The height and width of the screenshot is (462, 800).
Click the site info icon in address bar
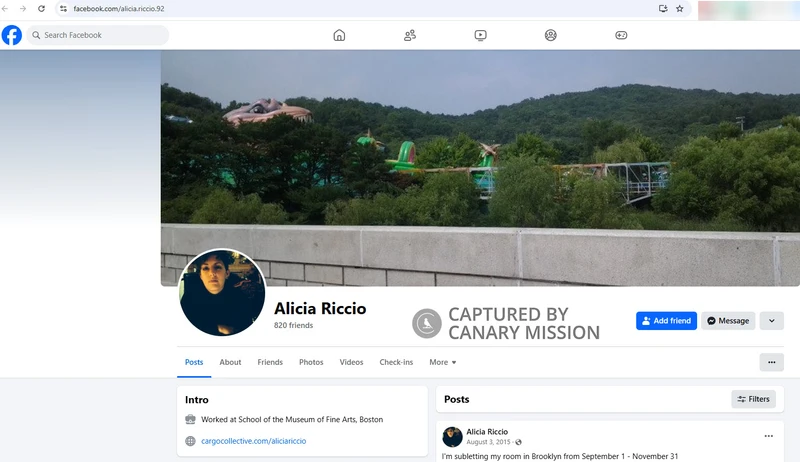click(63, 9)
